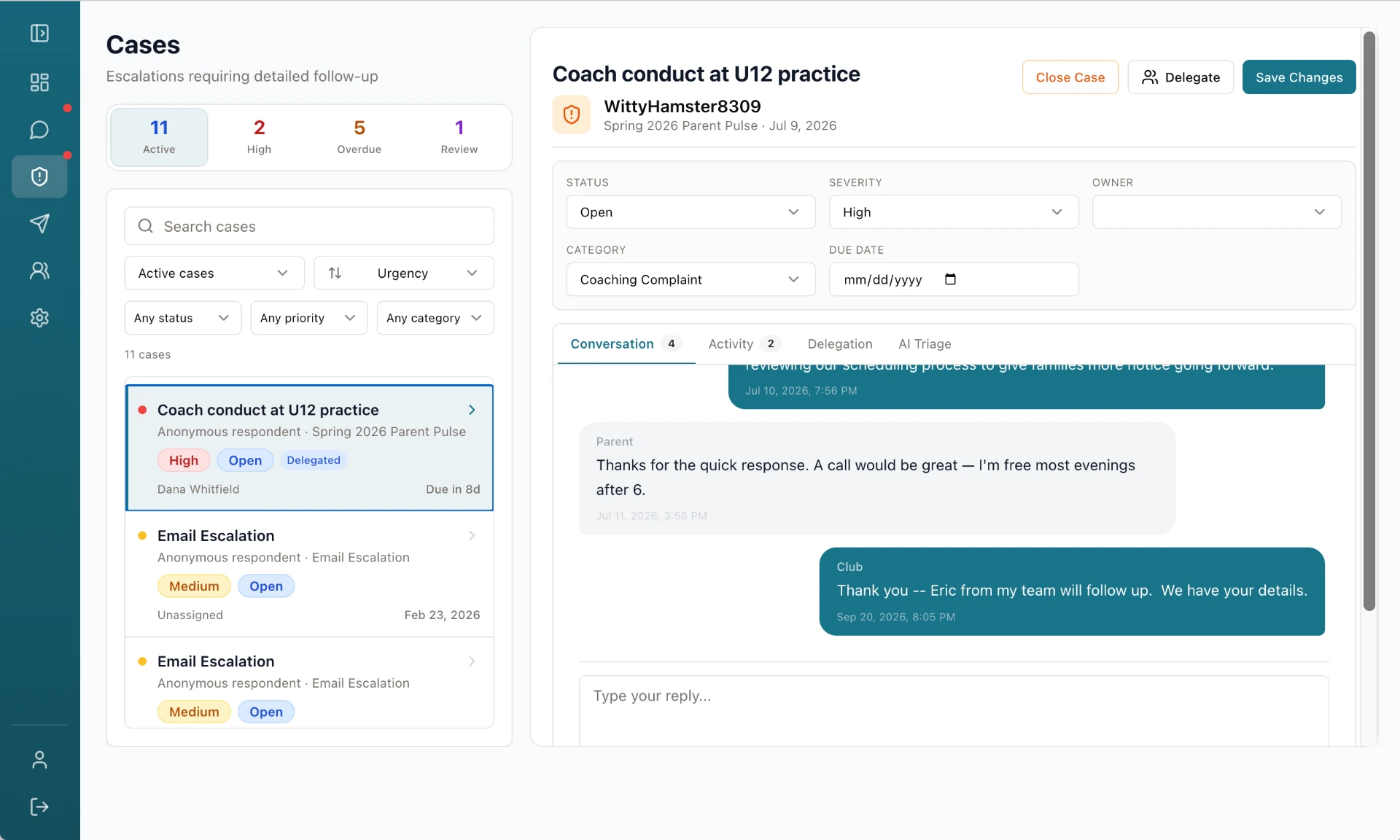Click the orange shield case badge icon
The width and height of the screenshot is (1400, 840).
(x=572, y=114)
